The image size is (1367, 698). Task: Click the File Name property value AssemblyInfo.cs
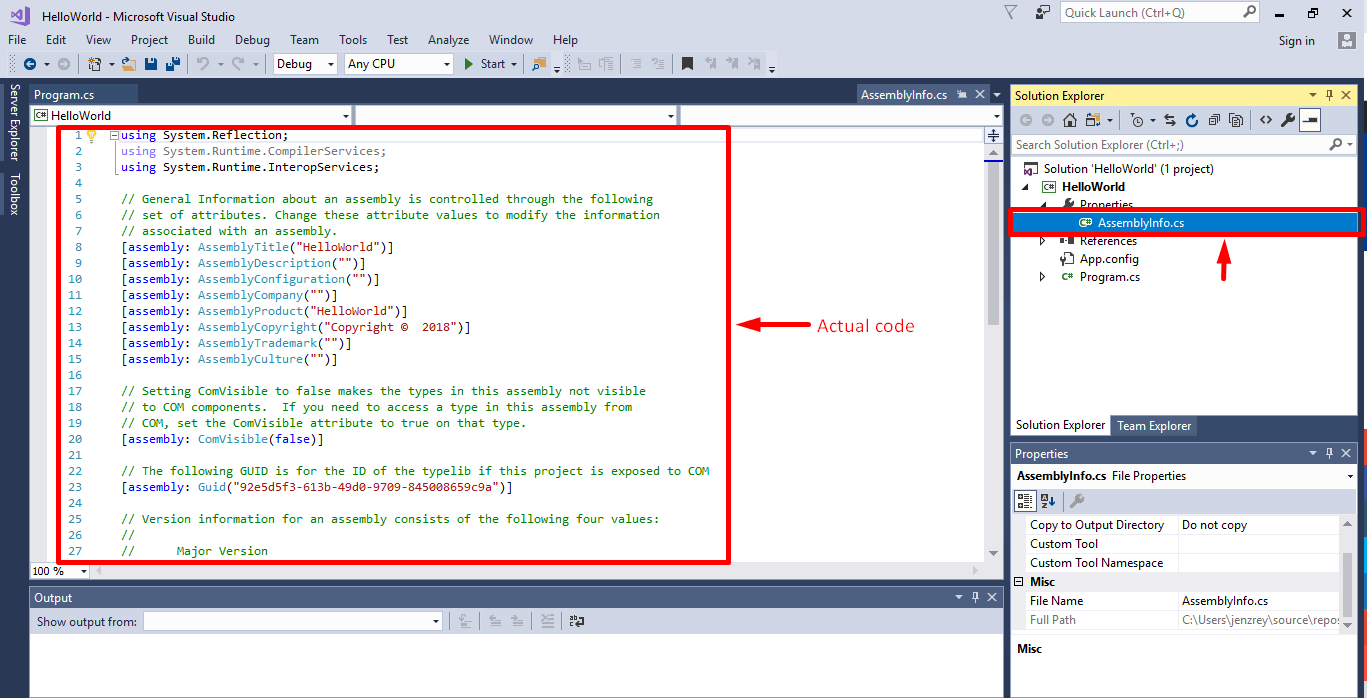(x=1259, y=601)
